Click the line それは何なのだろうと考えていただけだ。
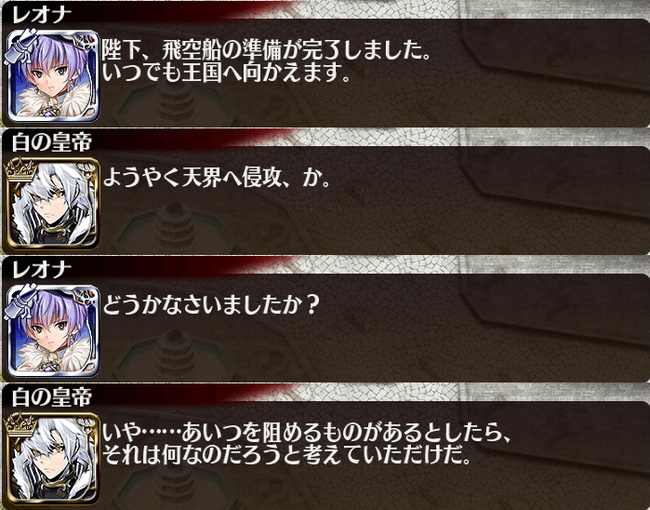 287,455
